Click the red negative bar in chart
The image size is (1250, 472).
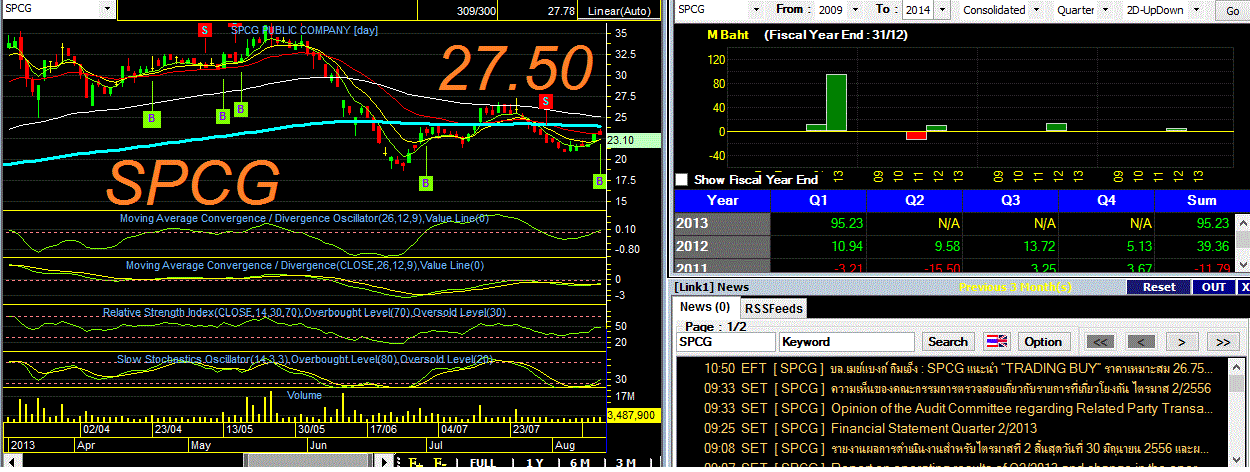[x=916, y=136]
